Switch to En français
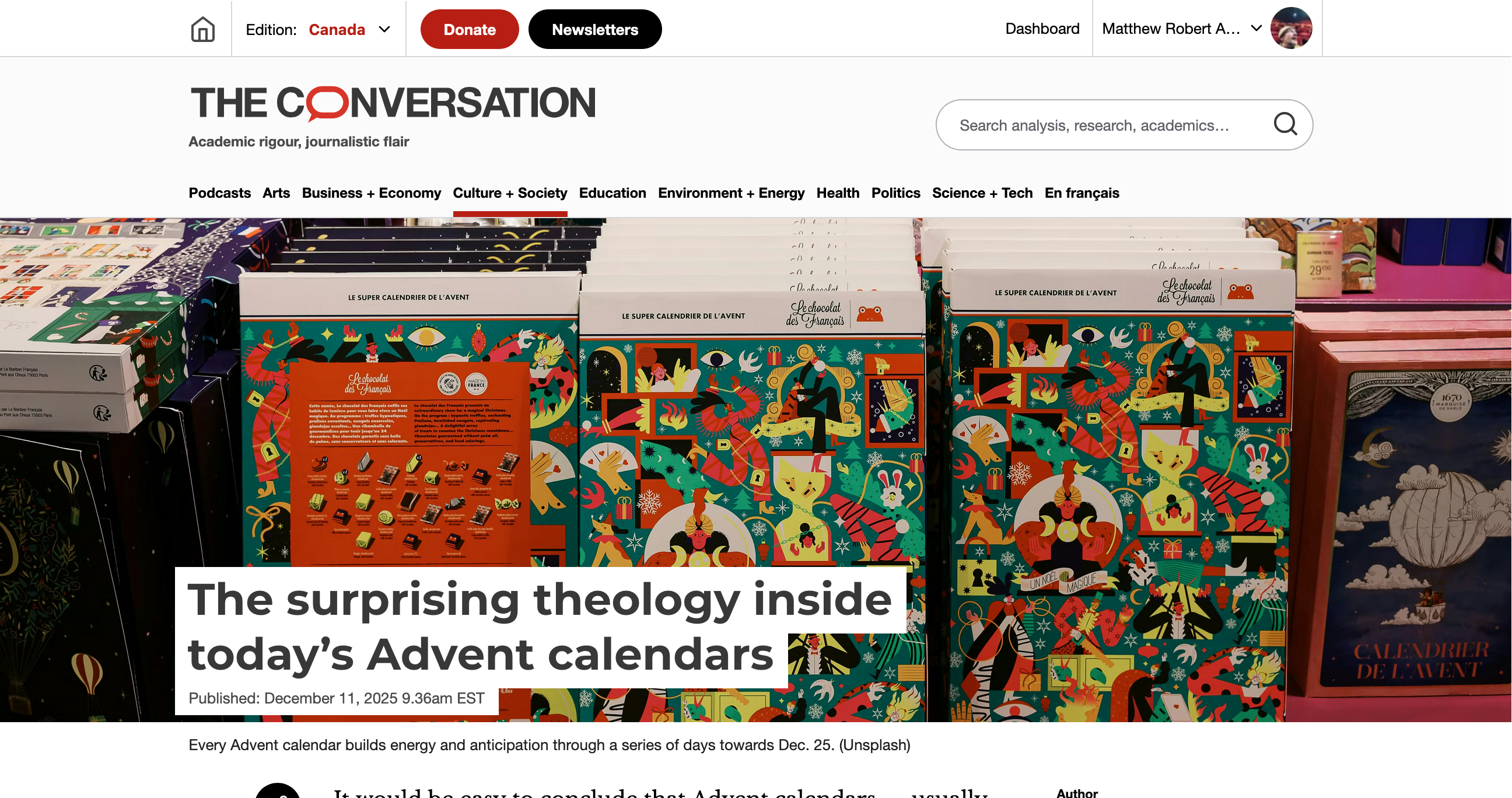Image resolution: width=1512 pixels, height=798 pixels. [x=1081, y=193]
